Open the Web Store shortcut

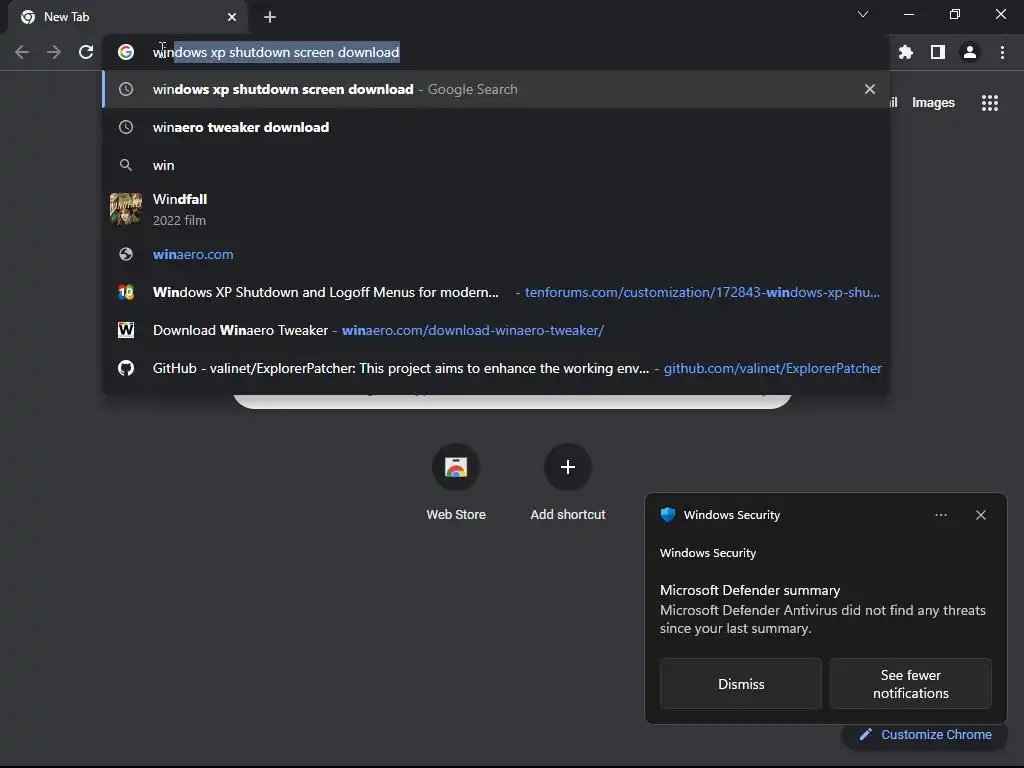[x=456, y=482]
